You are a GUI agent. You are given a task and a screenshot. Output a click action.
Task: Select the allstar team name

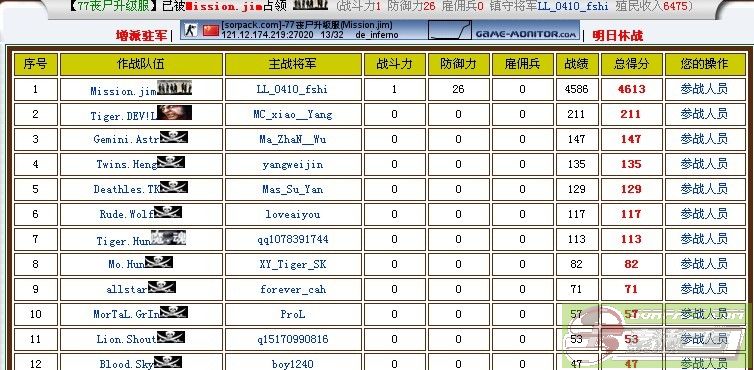click(127, 290)
